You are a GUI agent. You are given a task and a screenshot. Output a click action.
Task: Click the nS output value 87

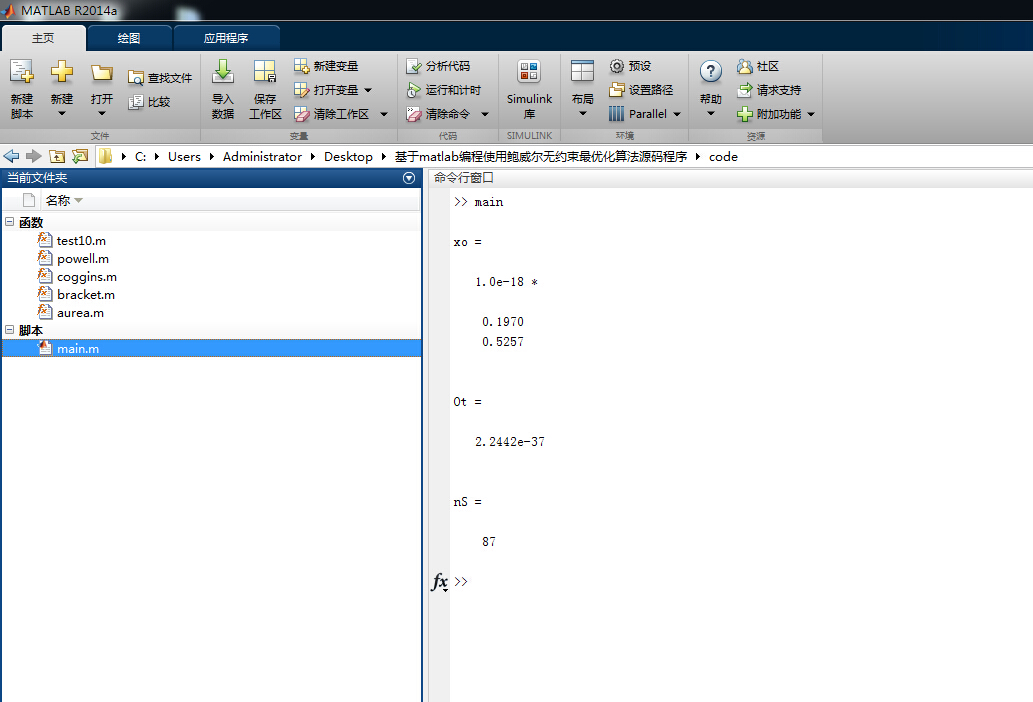tap(489, 542)
